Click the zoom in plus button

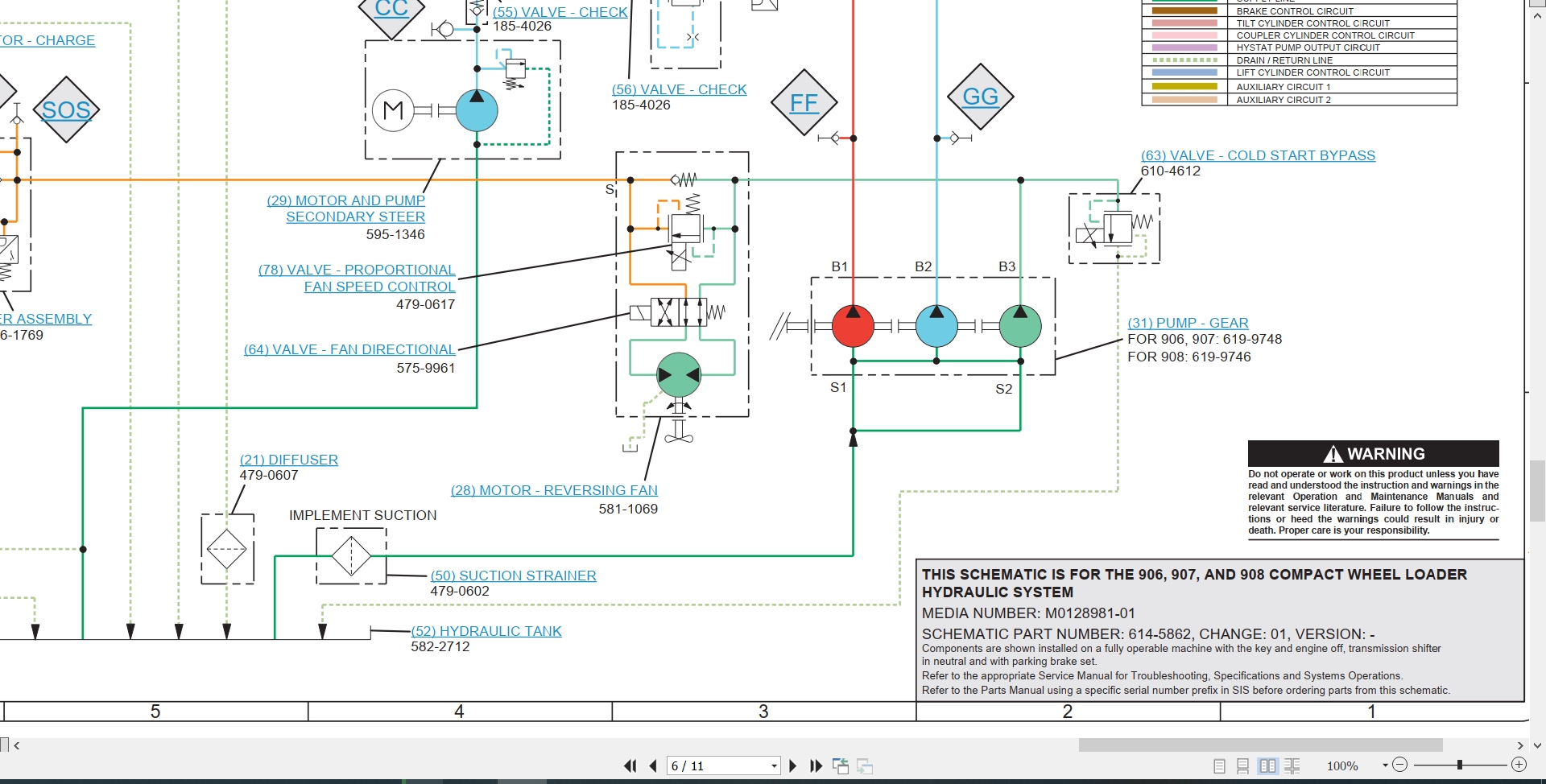coord(1519,765)
